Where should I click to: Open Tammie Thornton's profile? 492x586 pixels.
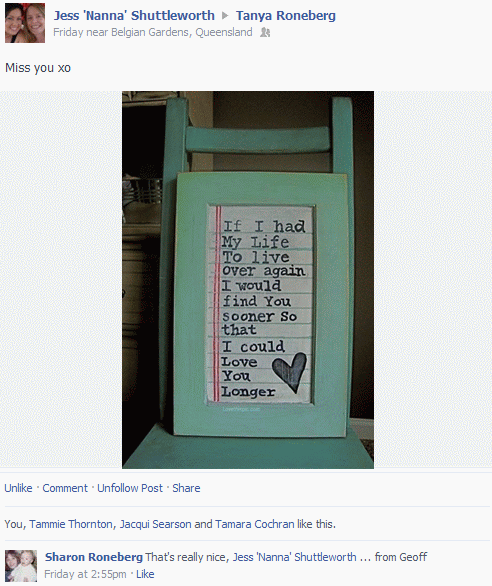[x=71, y=524]
